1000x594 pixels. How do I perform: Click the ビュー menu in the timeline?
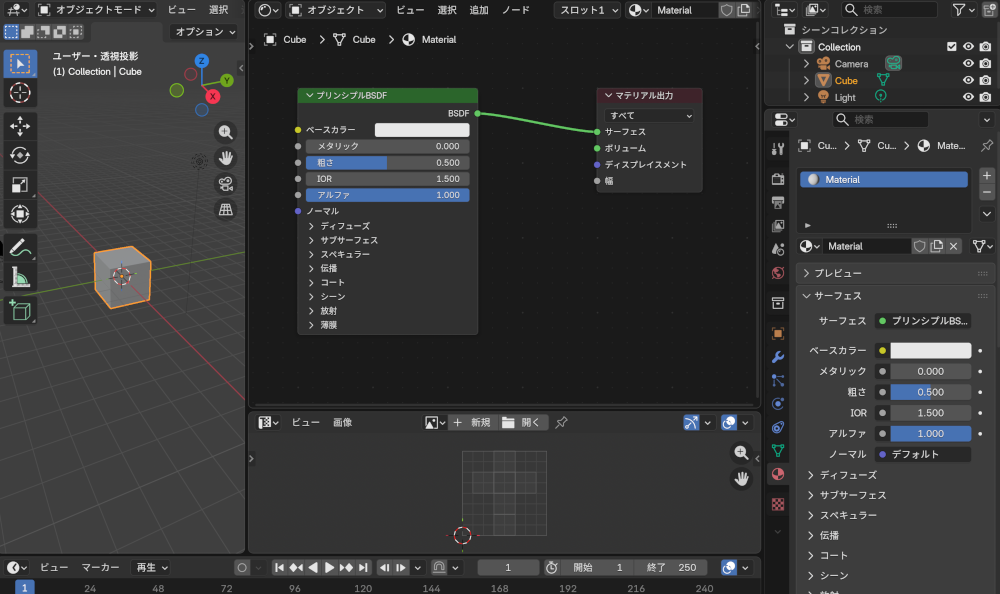pyautogui.click(x=53, y=567)
